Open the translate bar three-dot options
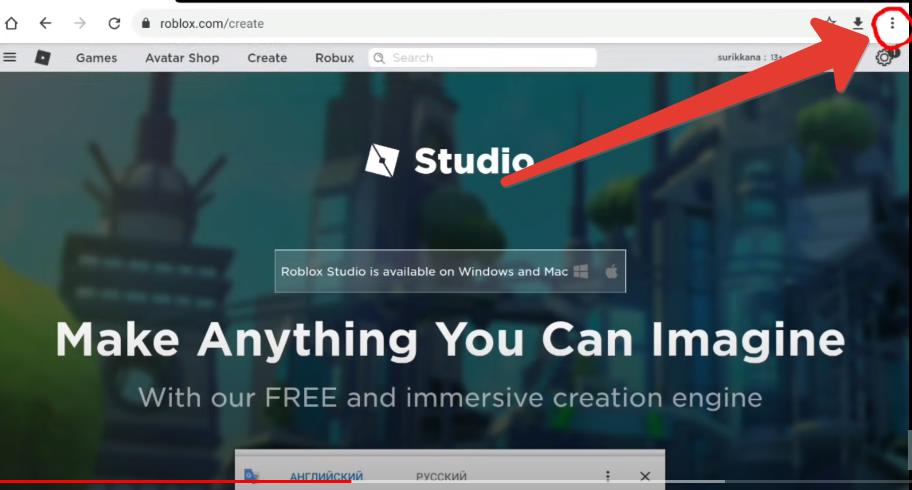The width and height of the screenshot is (912, 490). (608, 476)
